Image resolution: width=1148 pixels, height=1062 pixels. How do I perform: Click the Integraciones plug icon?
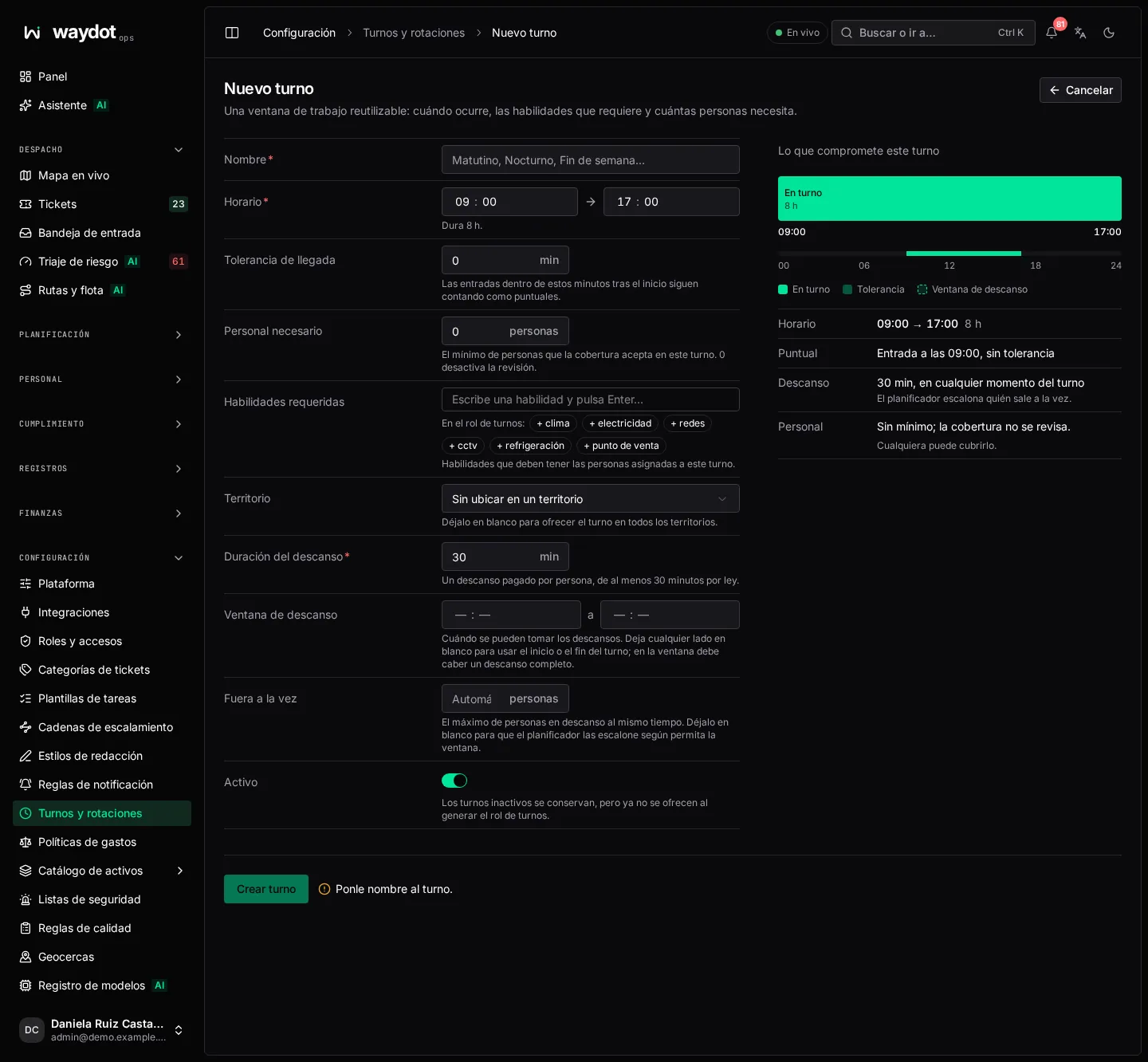(x=26, y=612)
